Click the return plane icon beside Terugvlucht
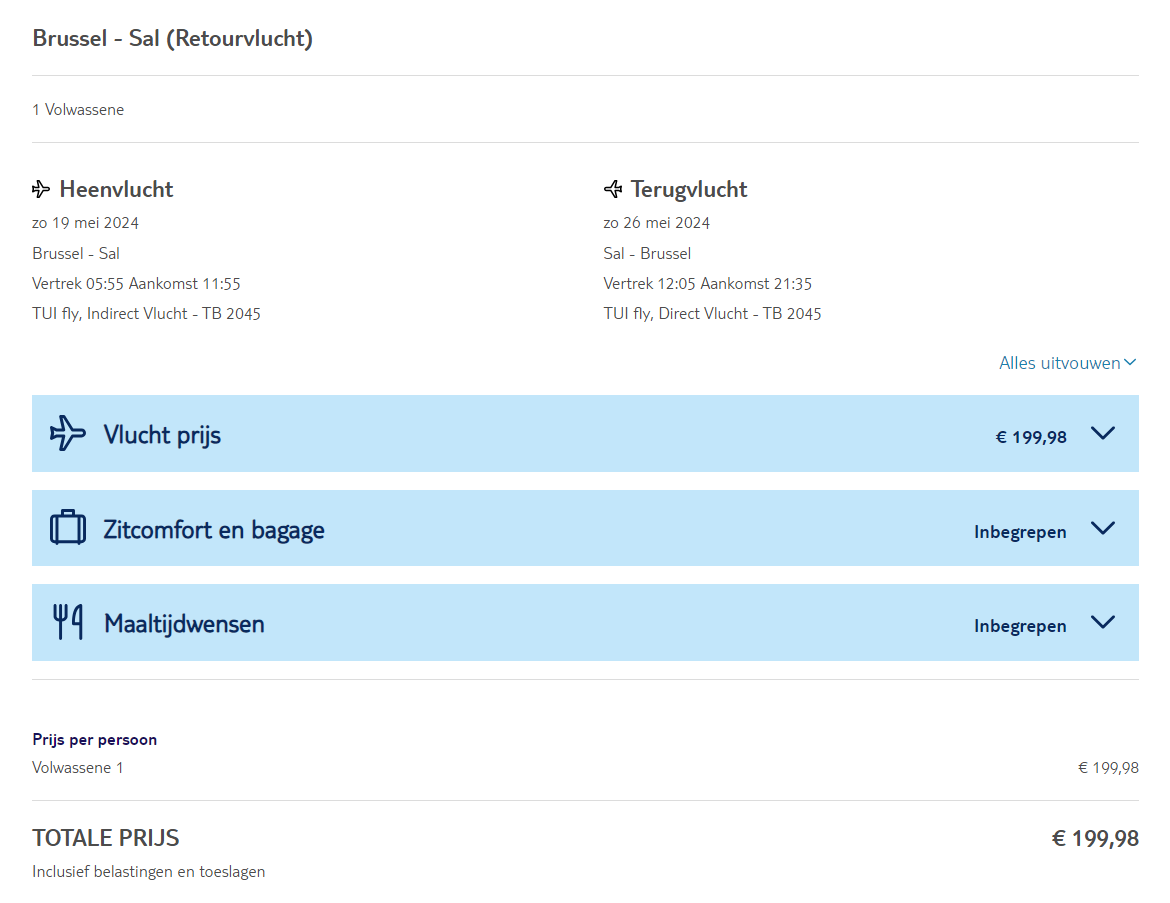The image size is (1170, 903). coord(613,189)
